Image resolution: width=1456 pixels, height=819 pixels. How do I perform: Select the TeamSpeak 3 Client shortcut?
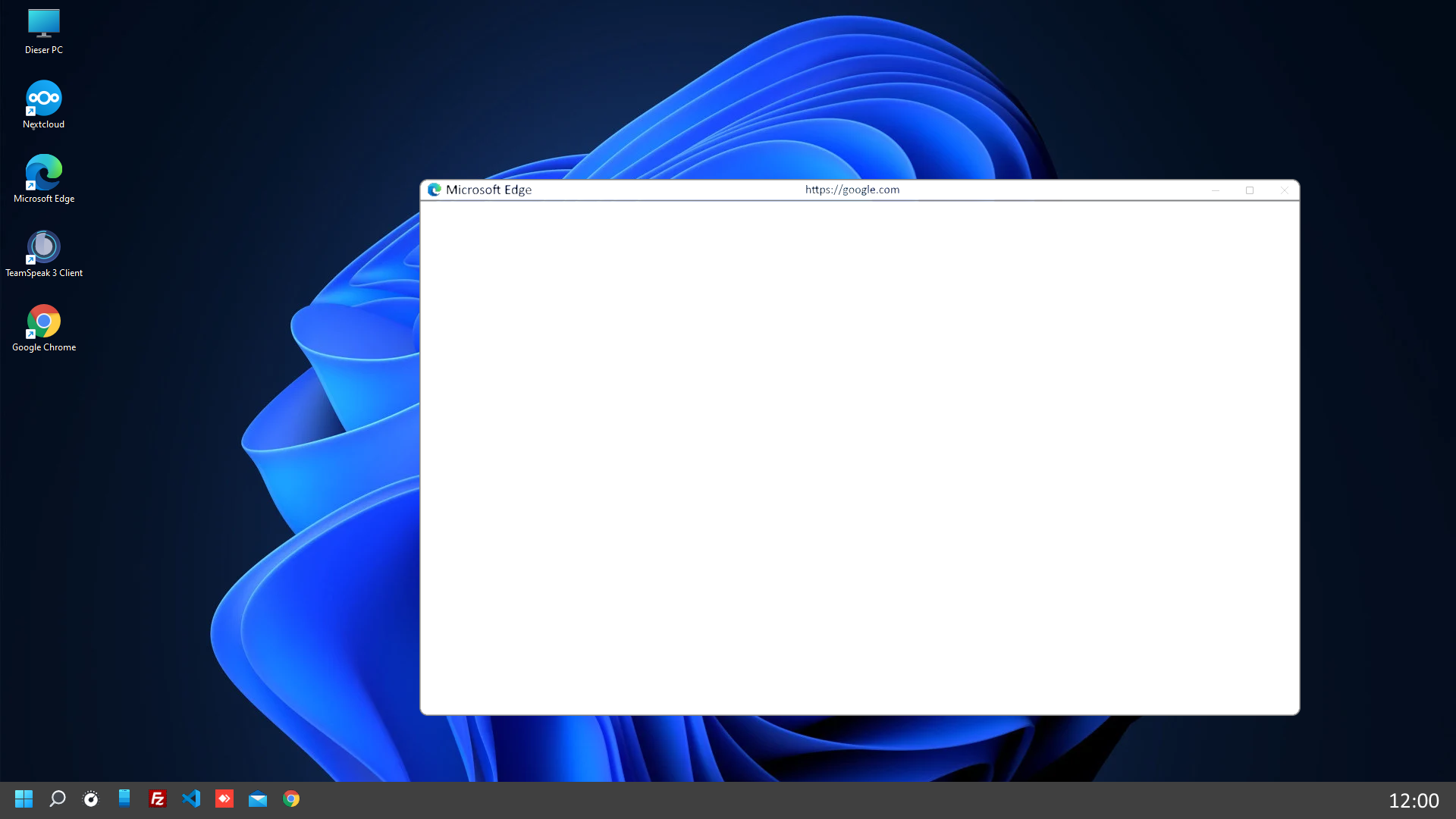click(x=44, y=253)
